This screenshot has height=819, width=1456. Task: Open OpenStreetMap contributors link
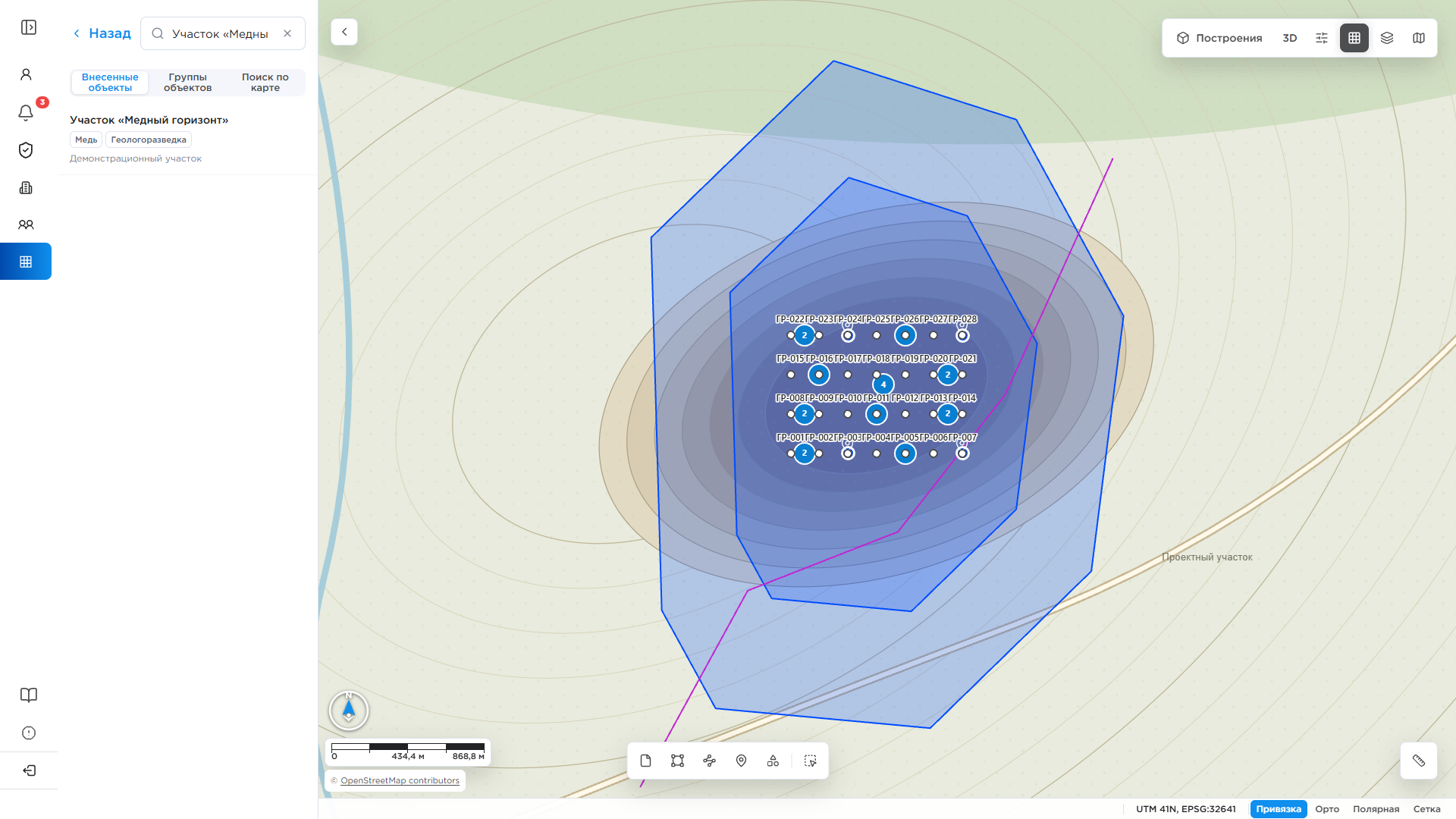pos(400,780)
